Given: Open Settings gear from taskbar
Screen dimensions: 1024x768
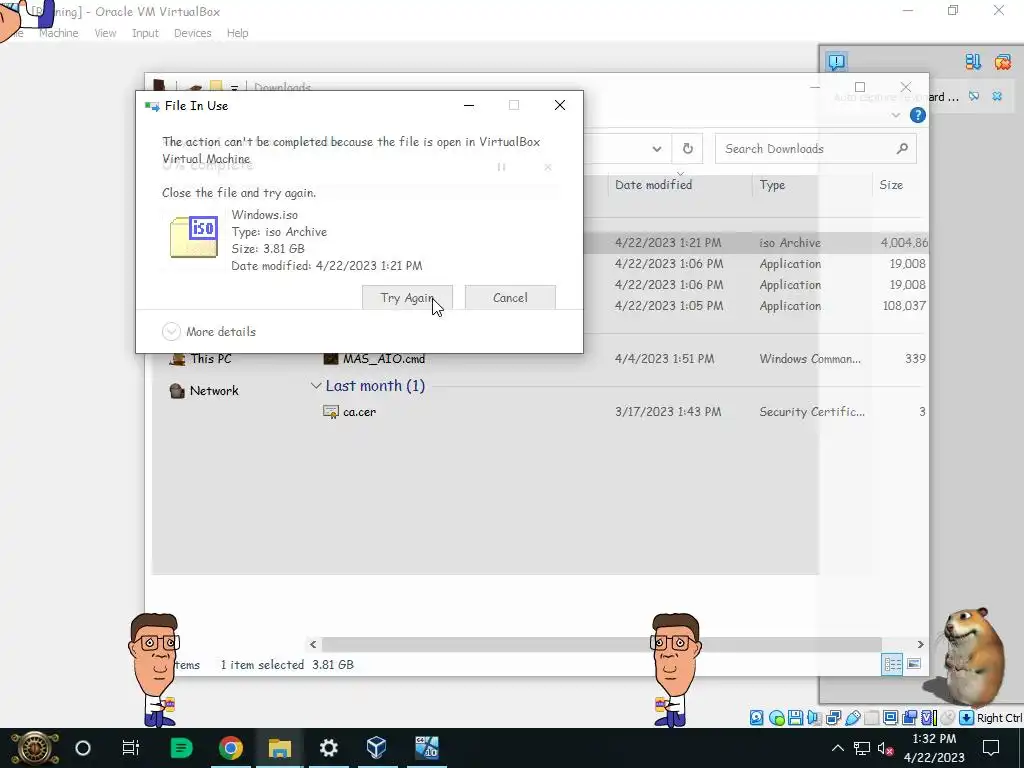Looking at the screenshot, I should pyautogui.click(x=328, y=748).
